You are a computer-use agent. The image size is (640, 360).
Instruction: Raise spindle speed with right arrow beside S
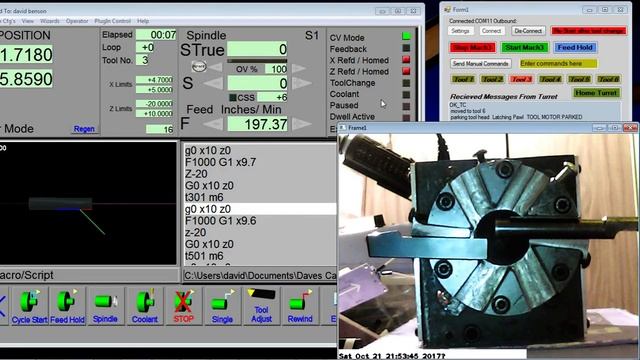pyautogui.click(x=302, y=84)
